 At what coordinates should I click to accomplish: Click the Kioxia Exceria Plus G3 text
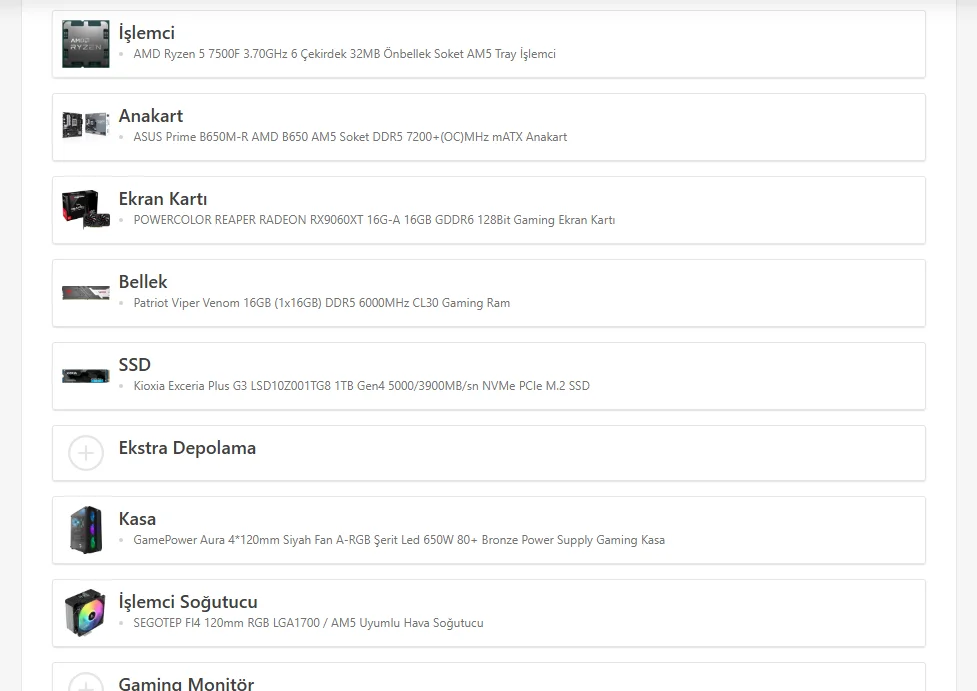pyautogui.click(x=361, y=386)
